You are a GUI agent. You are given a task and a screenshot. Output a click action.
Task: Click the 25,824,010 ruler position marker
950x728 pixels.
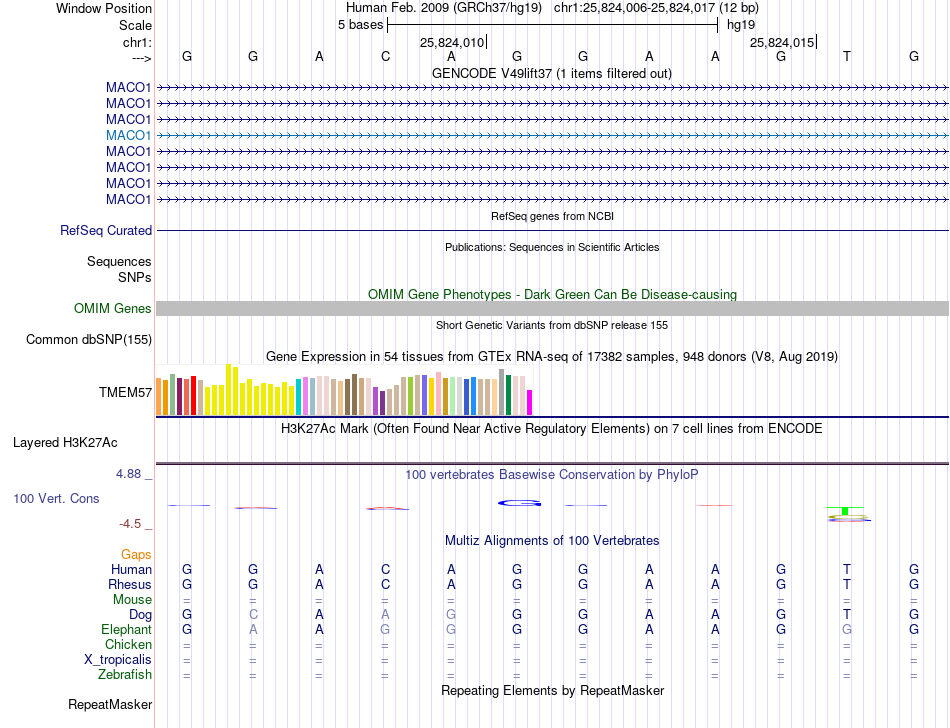click(x=453, y=42)
